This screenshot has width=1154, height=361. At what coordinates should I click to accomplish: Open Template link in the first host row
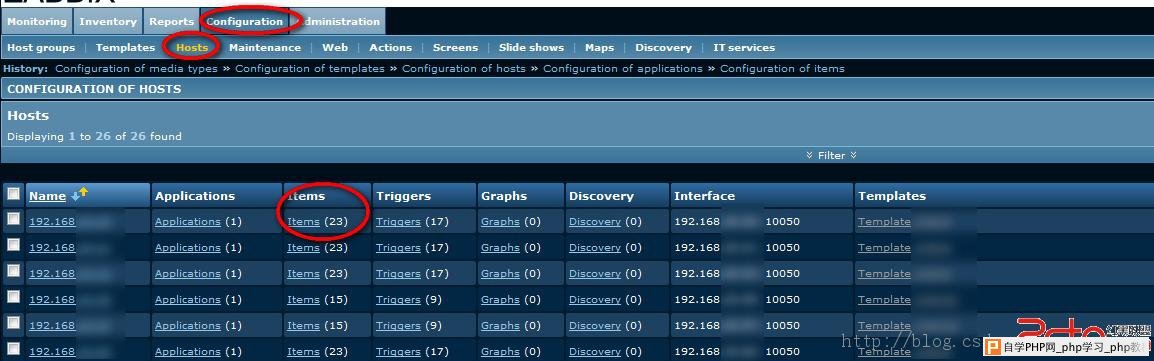[884, 221]
